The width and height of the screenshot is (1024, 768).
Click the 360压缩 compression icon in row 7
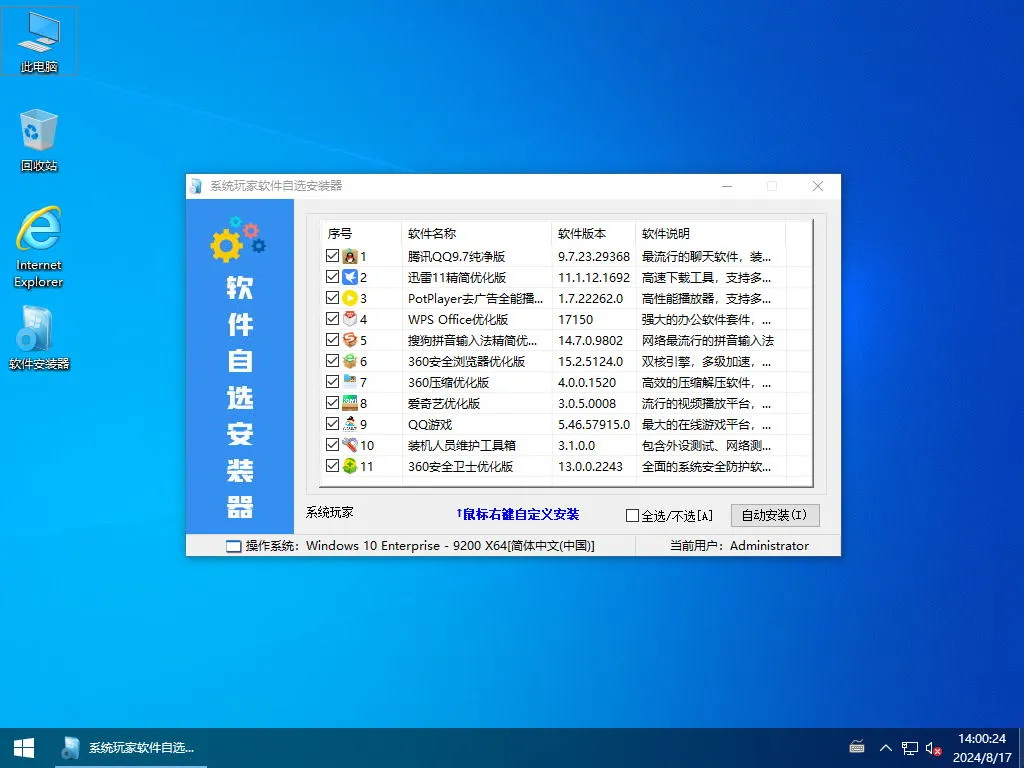coord(352,382)
